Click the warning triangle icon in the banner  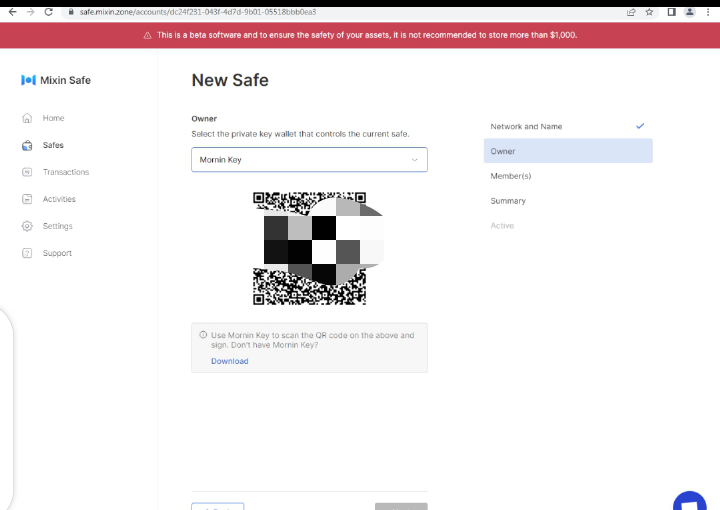click(147, 35)
